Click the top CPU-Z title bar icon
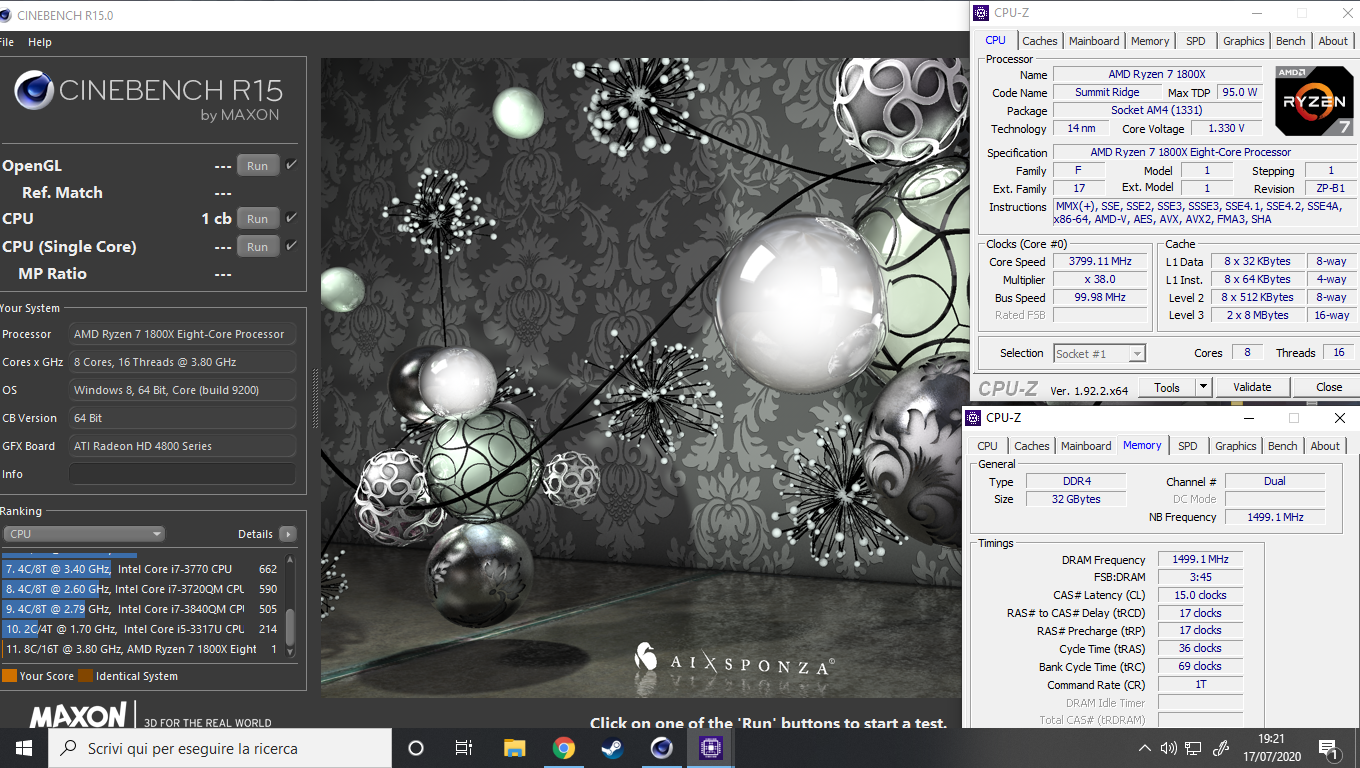Screen dimensions: 1360x768 pyautogui.click(x=981, y=13)
